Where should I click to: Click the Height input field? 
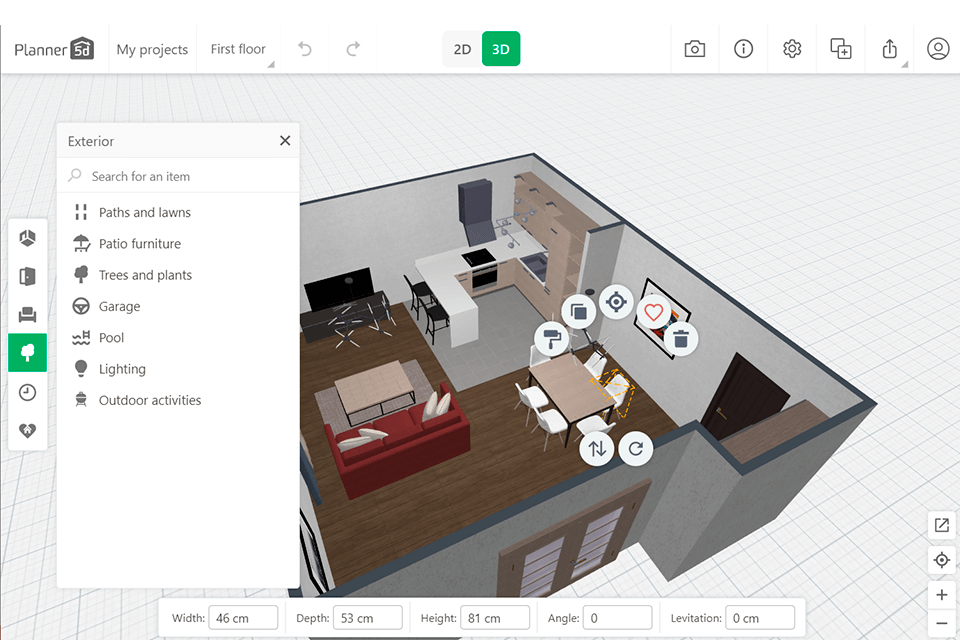click(495, 618)
